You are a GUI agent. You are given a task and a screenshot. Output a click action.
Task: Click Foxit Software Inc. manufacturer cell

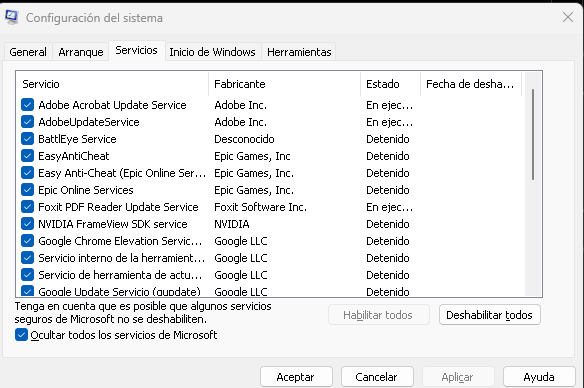click(x=260, y=207)
